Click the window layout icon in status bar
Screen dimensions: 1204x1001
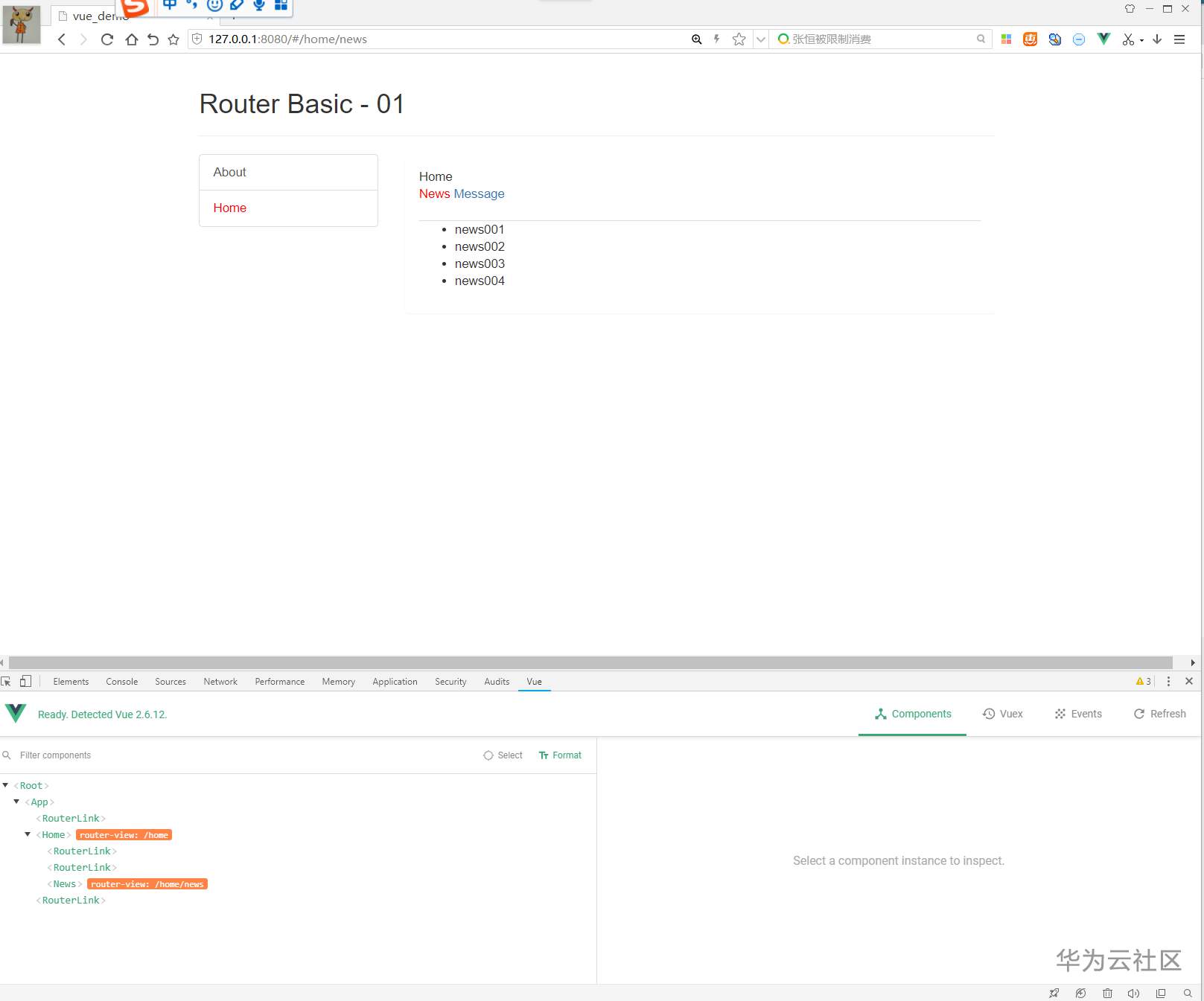point(1161,994)
